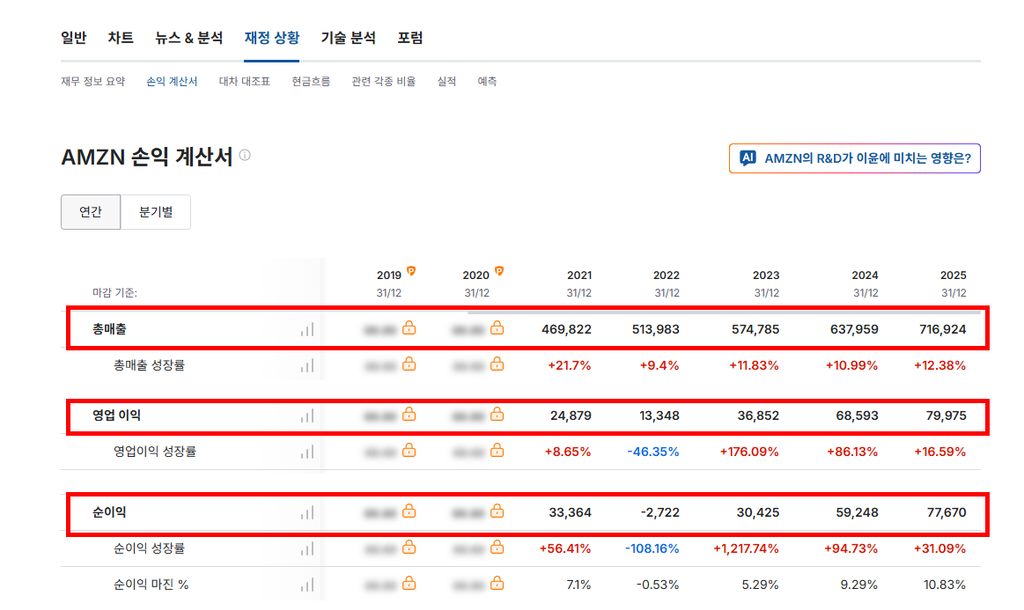Click growth value +1,217.74%
1024x610 pixels.
746,549
